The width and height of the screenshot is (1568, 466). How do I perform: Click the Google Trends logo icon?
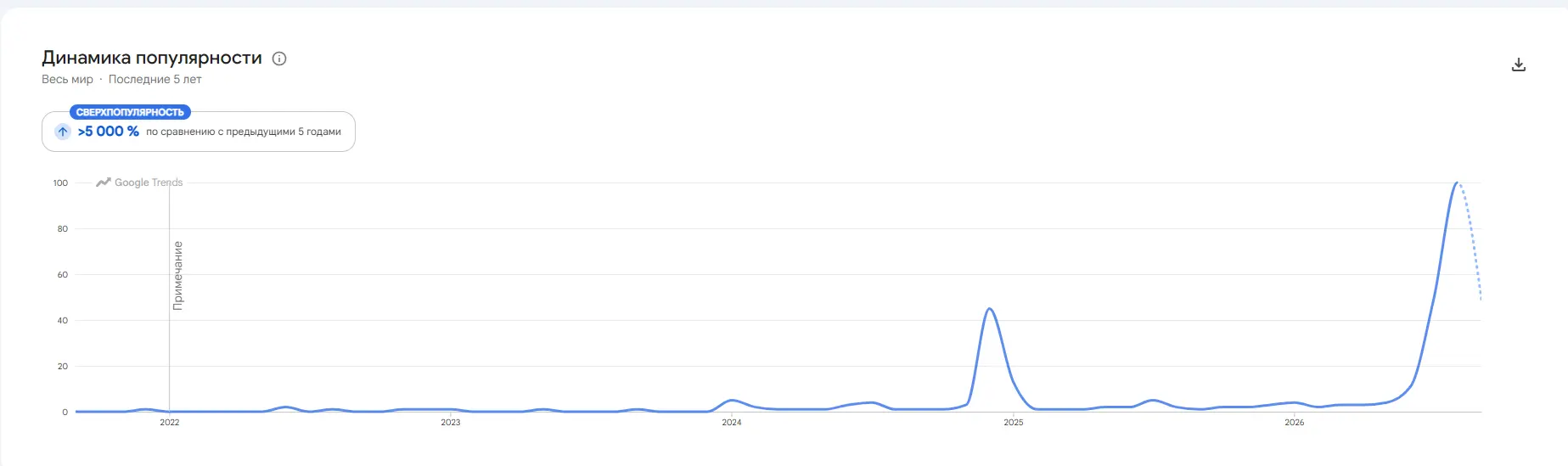click(104, 182)
